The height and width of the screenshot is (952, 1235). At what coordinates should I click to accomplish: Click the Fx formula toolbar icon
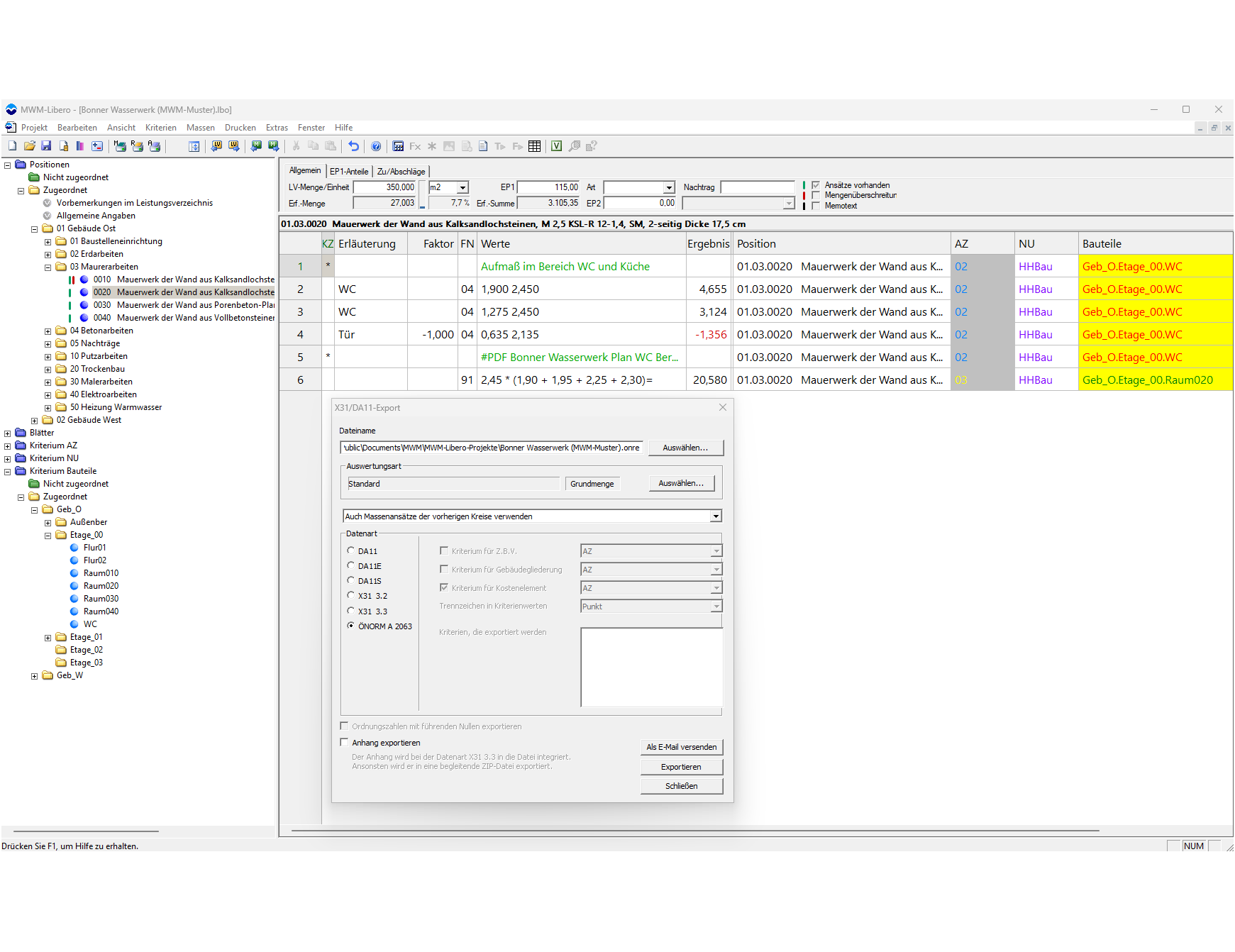(x=415, y=146)
